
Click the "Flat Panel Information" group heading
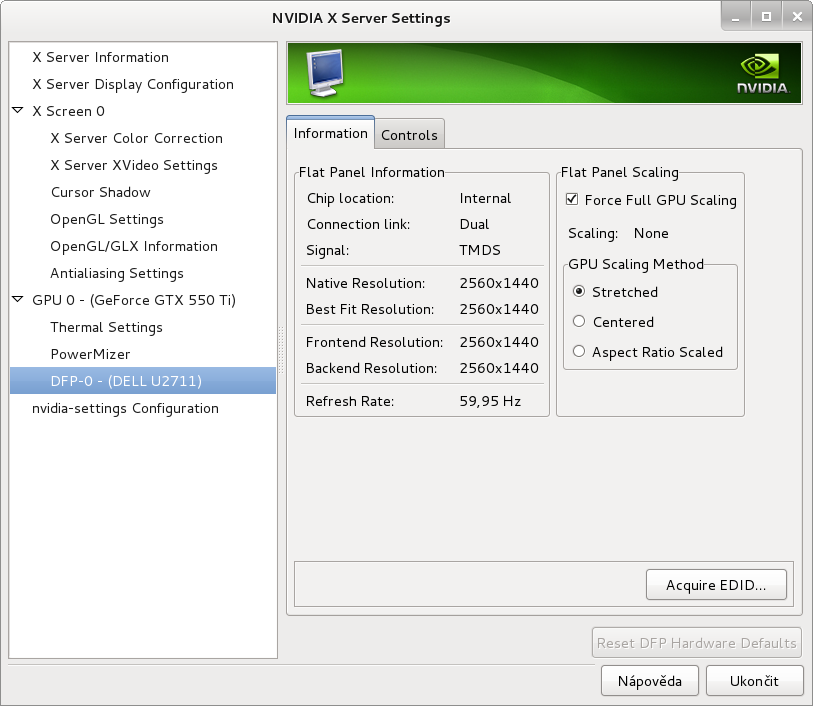coord(371,172)
